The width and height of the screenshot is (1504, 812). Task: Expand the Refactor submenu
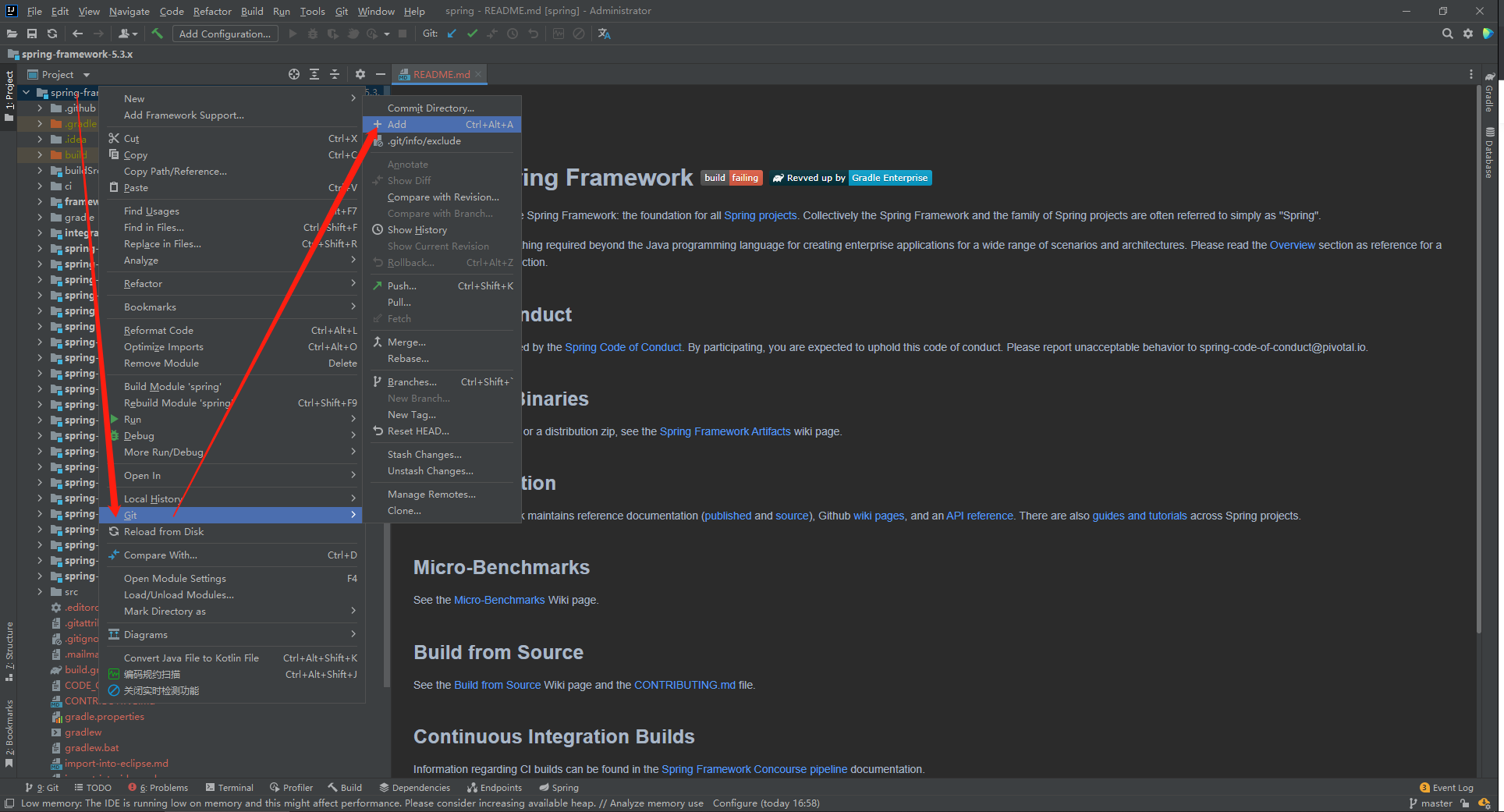click(232, 283)
